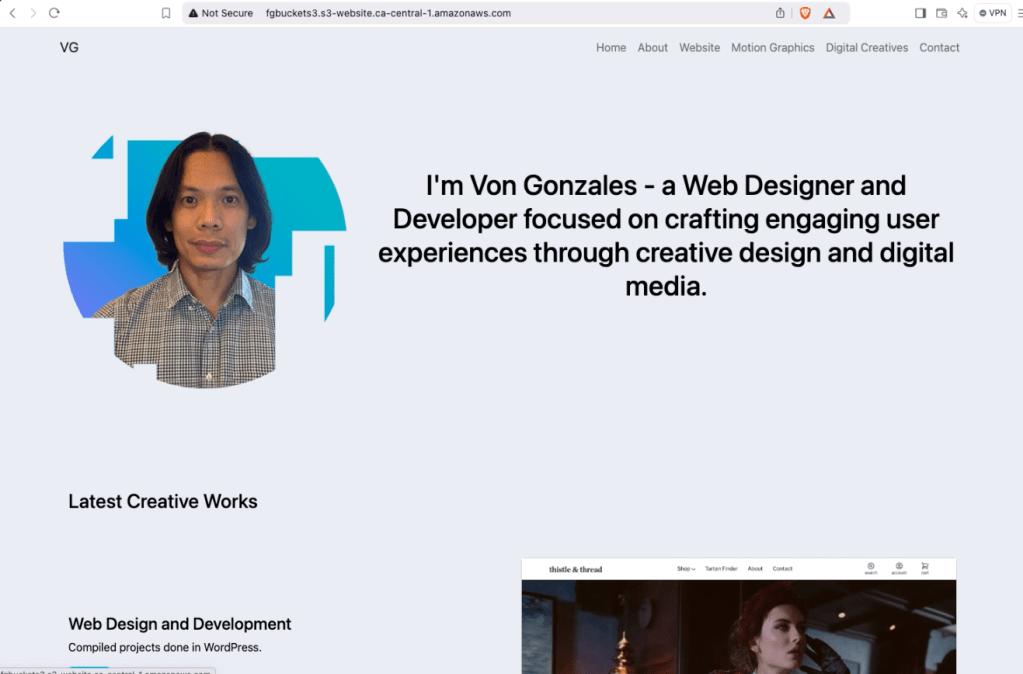Open the Leo AI assistant icon
Screen dimensions: 1023x674
(x=962, y=13)
